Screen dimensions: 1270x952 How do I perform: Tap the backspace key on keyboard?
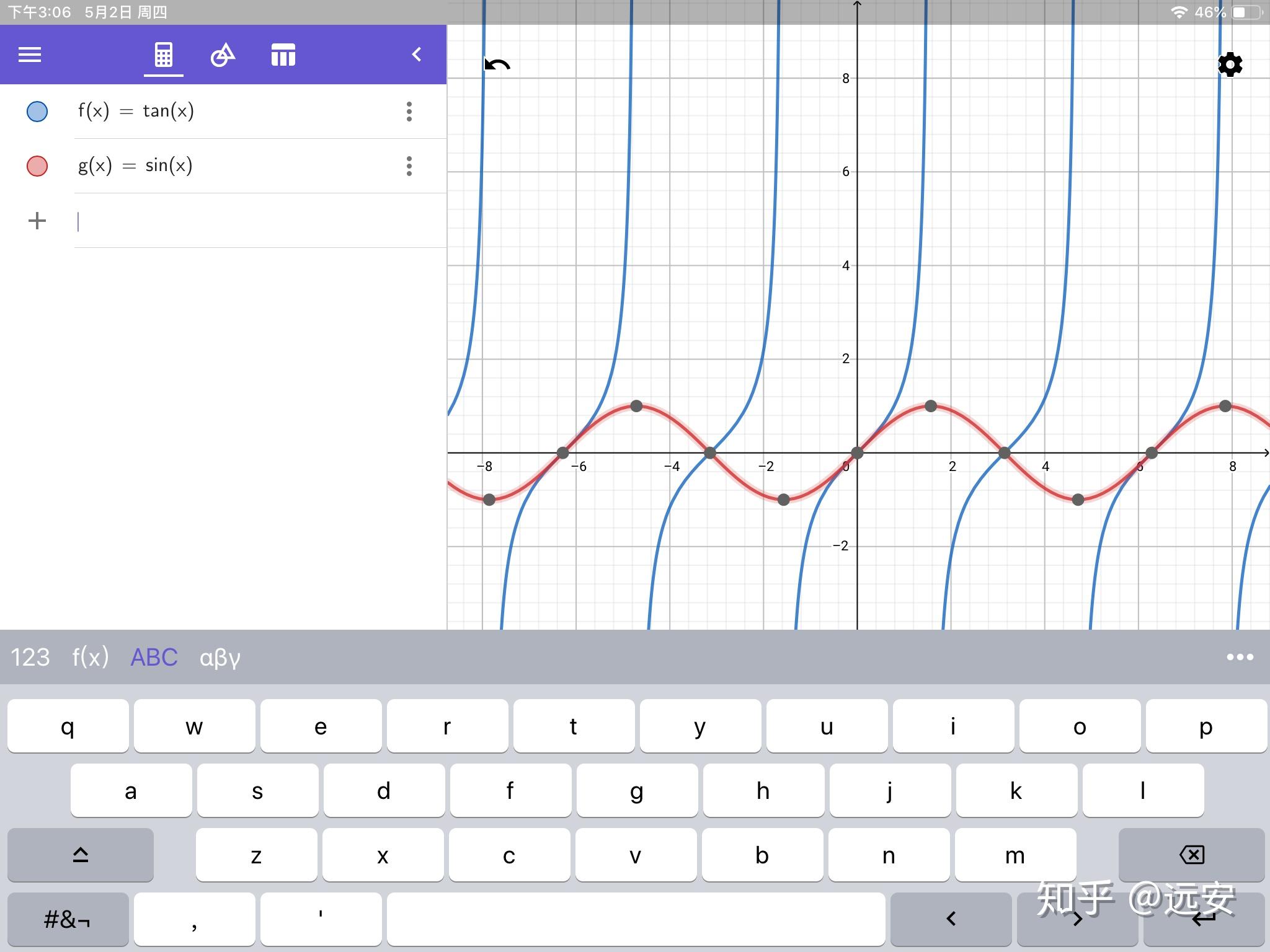(x=1191, y=855)
